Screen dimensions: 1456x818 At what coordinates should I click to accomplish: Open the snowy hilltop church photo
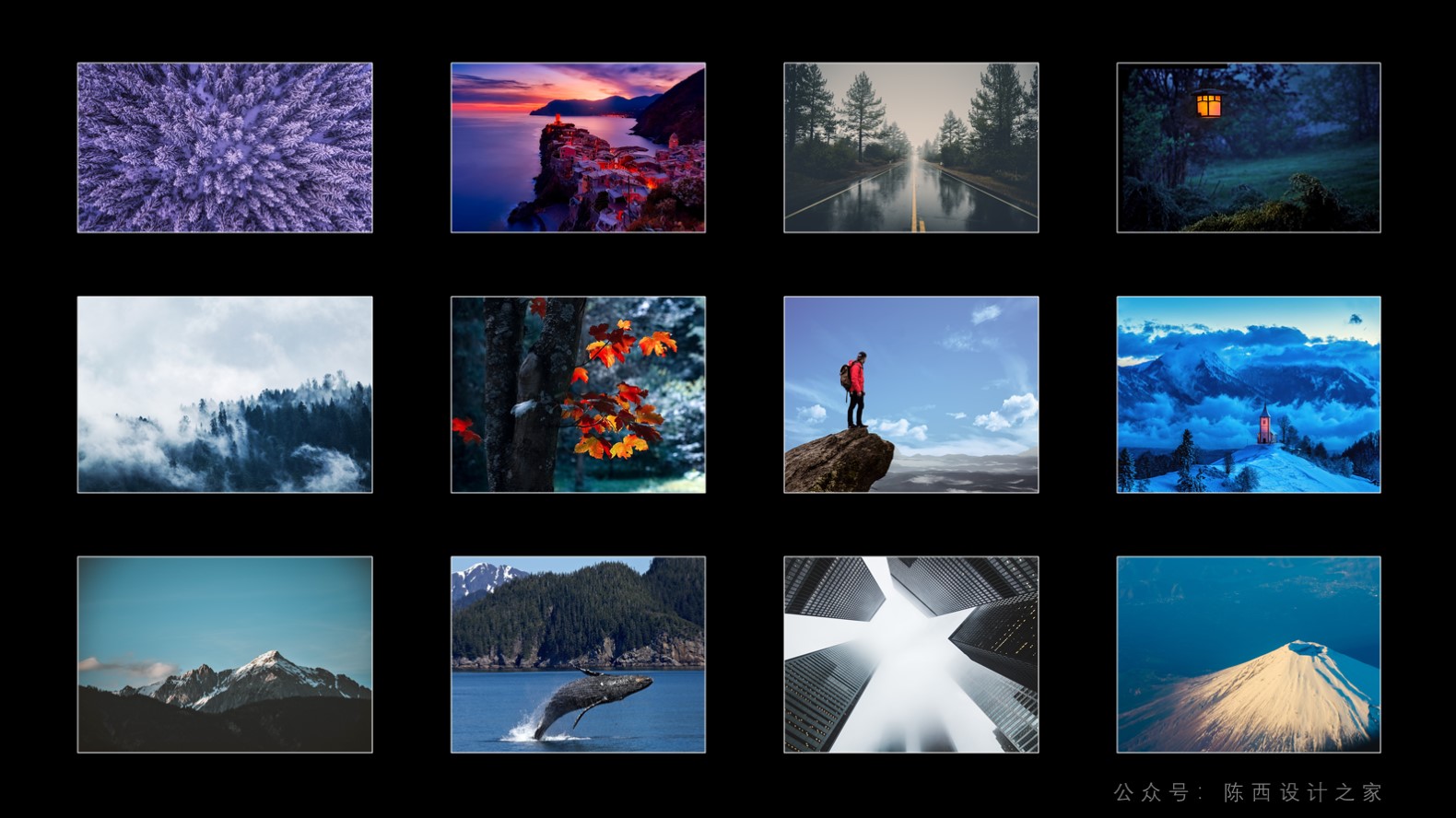[1249, 394]
